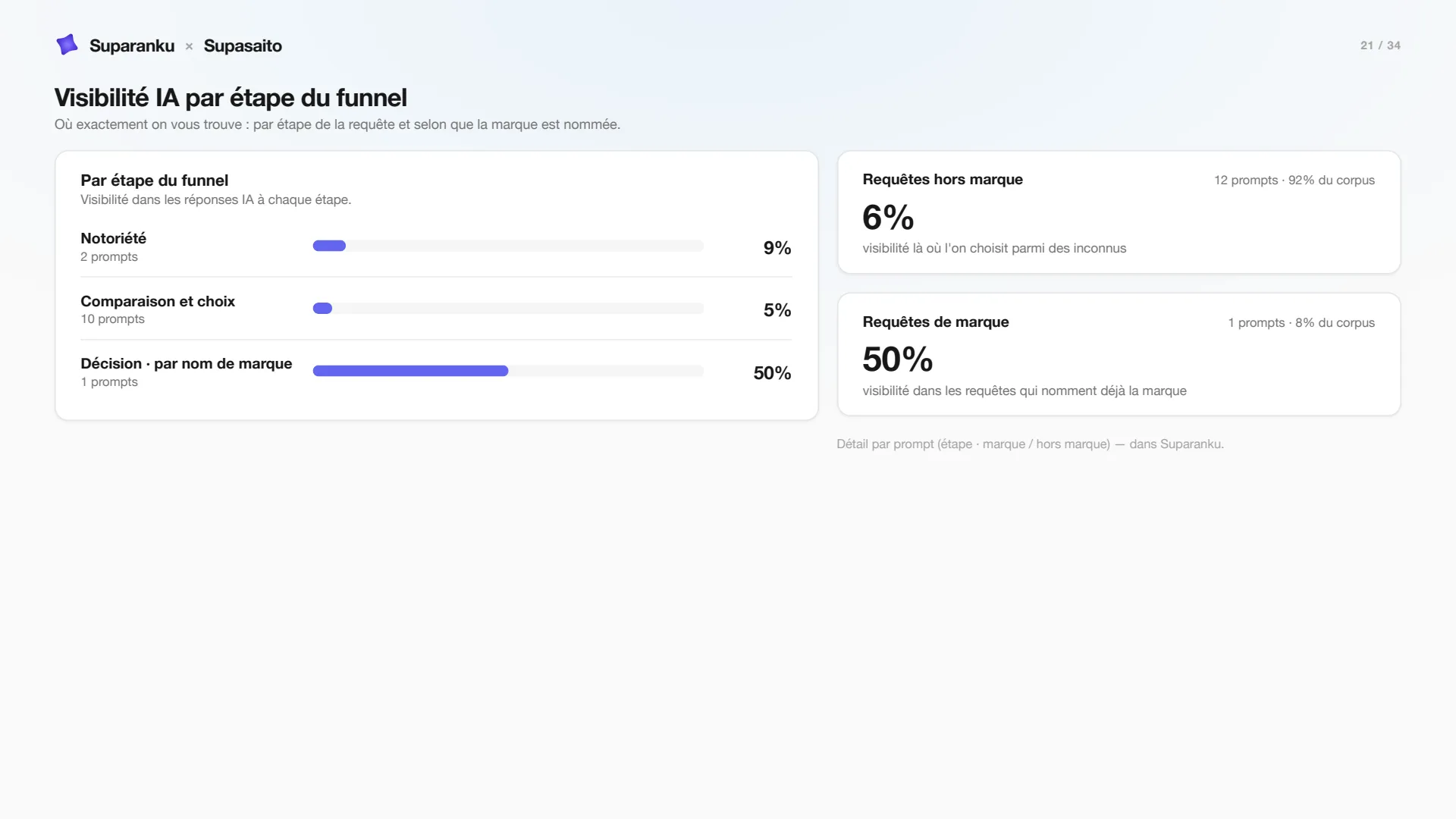Open the Requêtes de marque card title
The height and width of the screenshot is (819, 1456).
click(x=936, y=322)
